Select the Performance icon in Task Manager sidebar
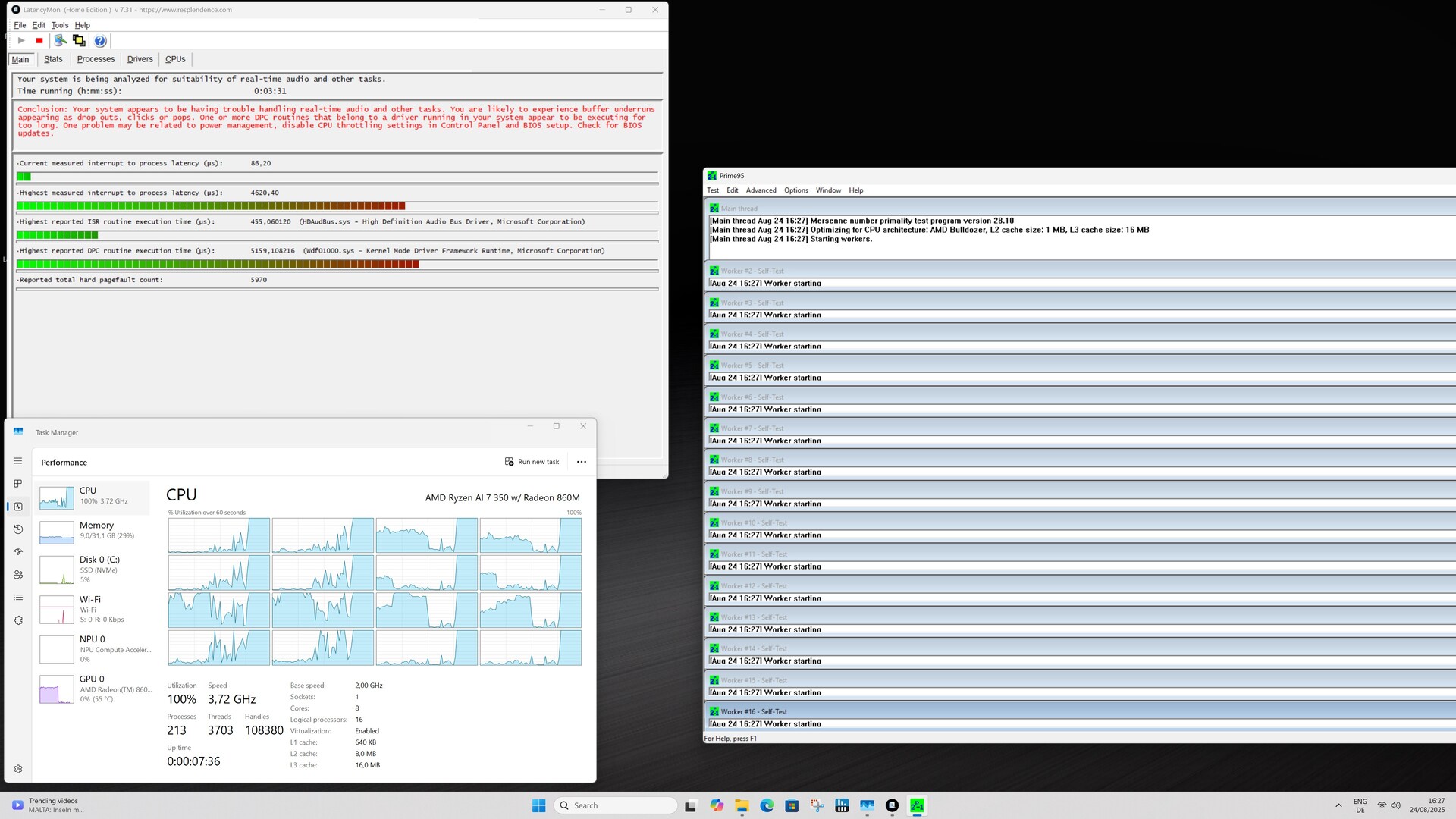The height and width of the screenshot is (819, 1456). [x=18, y=507]
